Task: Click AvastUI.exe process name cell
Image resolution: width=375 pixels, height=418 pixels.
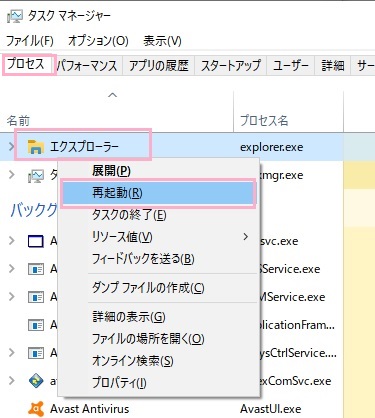Action: 270,409
